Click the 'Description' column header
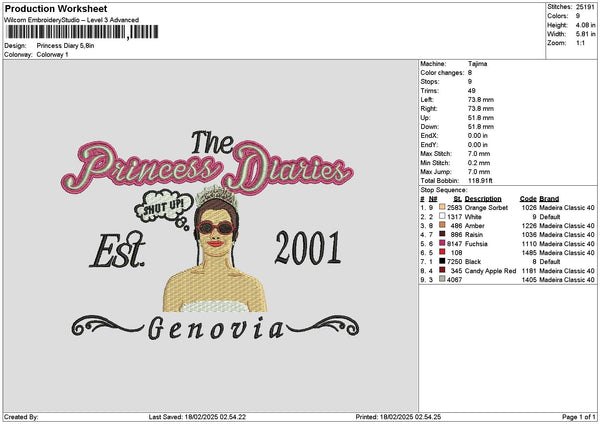This screenshot has height=424, width=600. click(x=483, y=199)
